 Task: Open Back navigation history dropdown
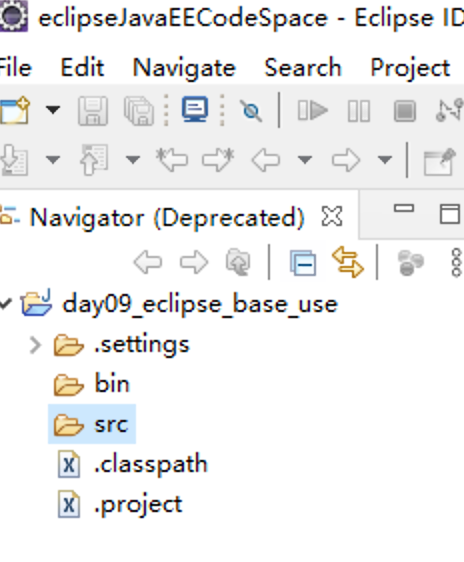[x=305, y=159]
